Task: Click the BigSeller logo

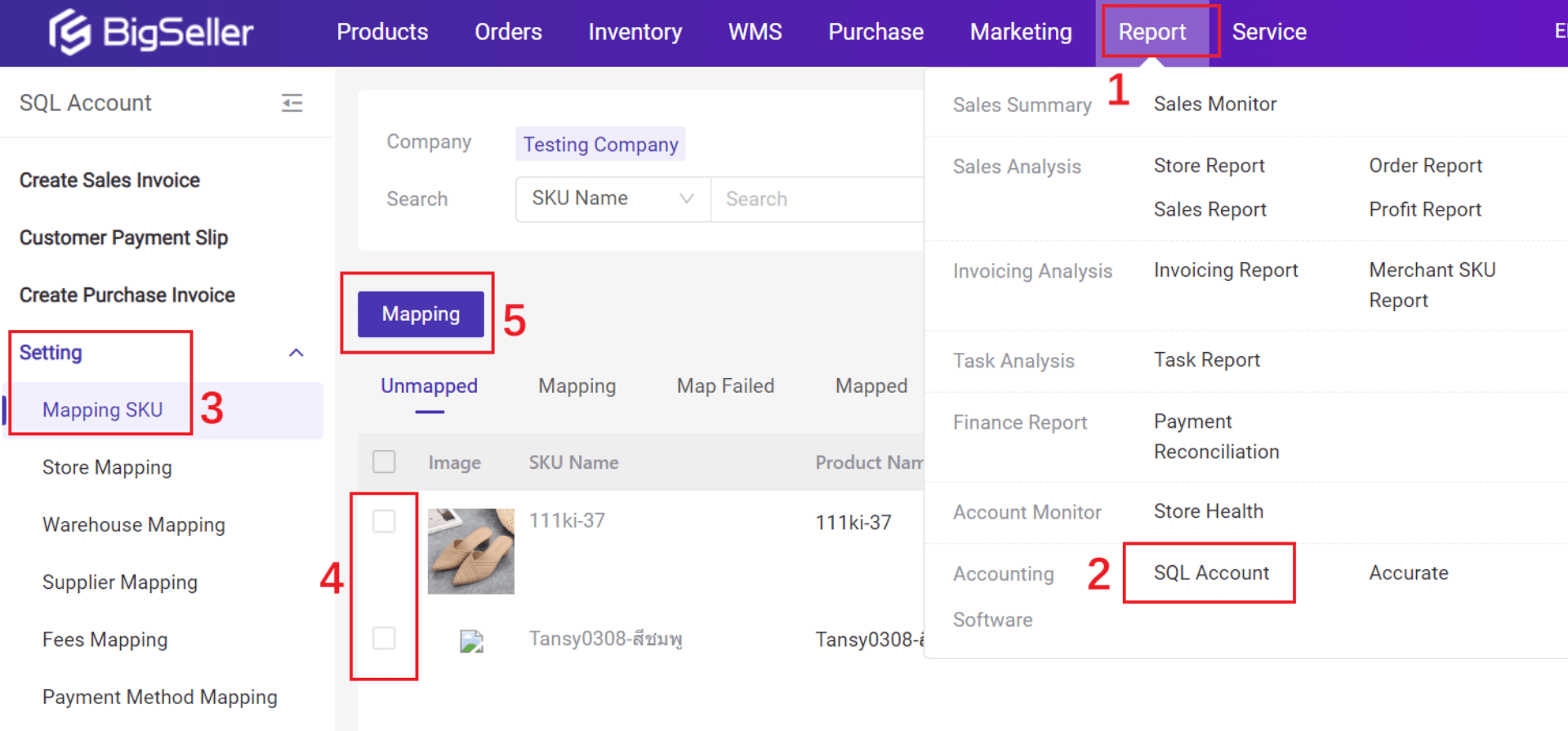Action: (x=151, y=32)
